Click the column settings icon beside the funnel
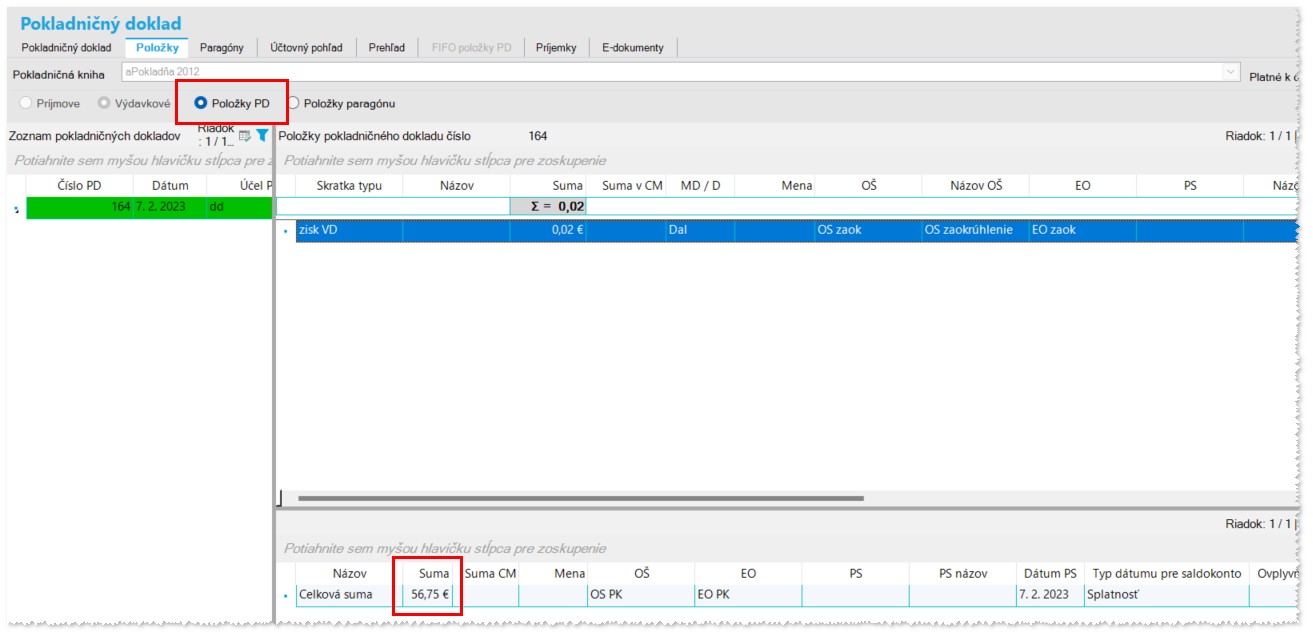Viewport: 1313px width, 638px height. [x=244, y=136]
